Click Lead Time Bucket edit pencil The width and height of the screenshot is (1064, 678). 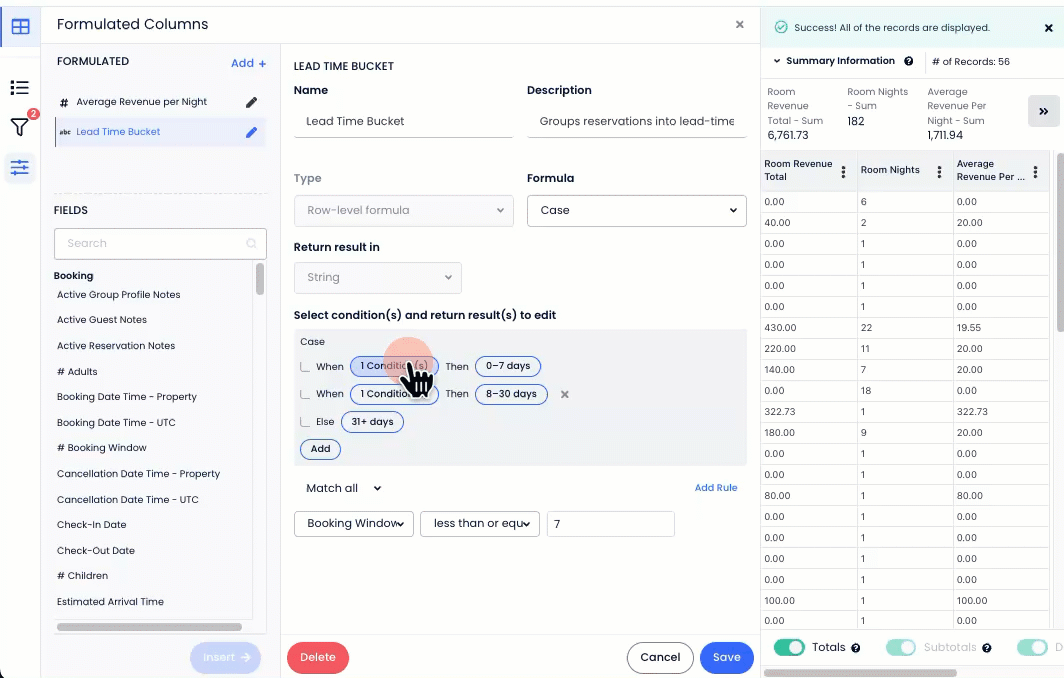(x=252, y=132)
